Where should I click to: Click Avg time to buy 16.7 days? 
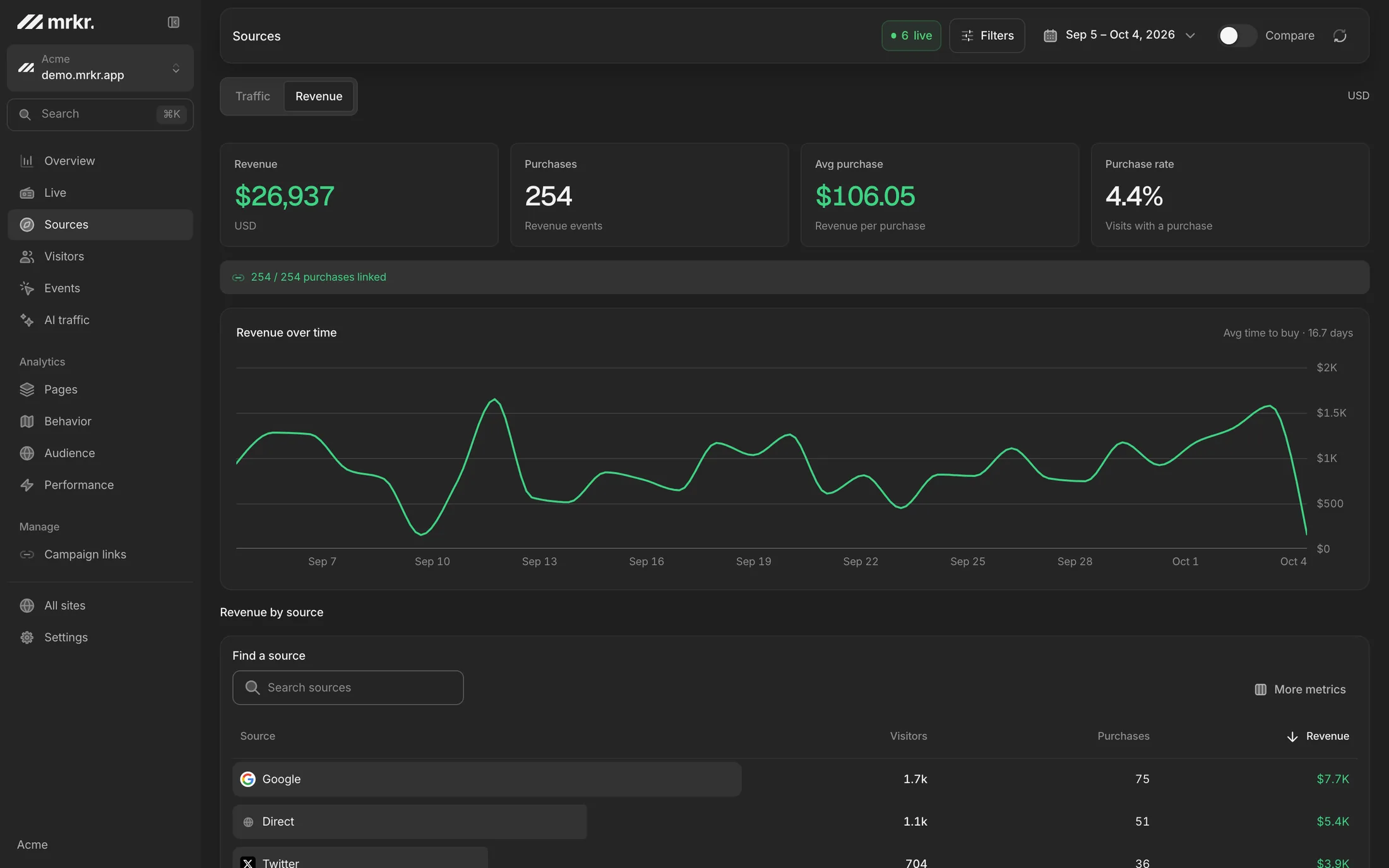[x=1288, y=333]
